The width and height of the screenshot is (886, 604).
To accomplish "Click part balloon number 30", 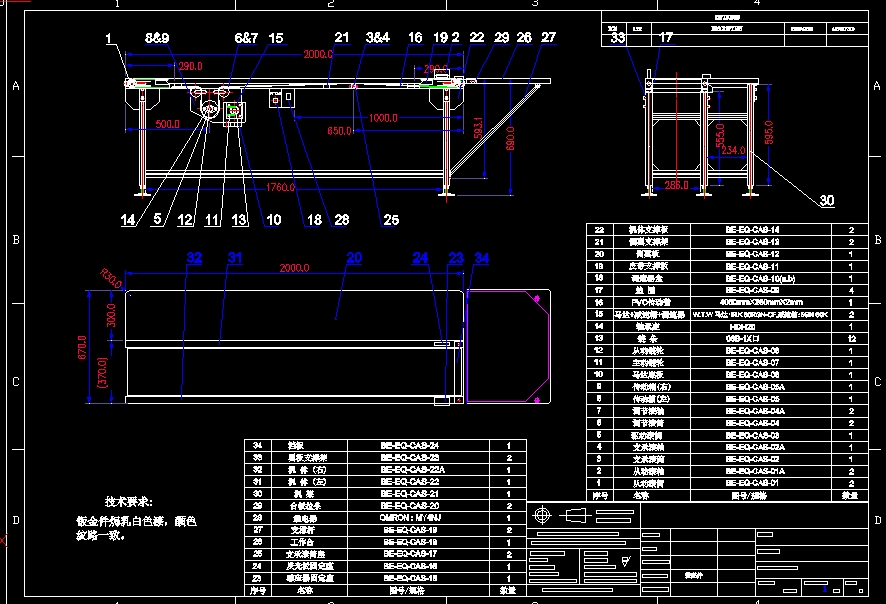I will 827,200.
